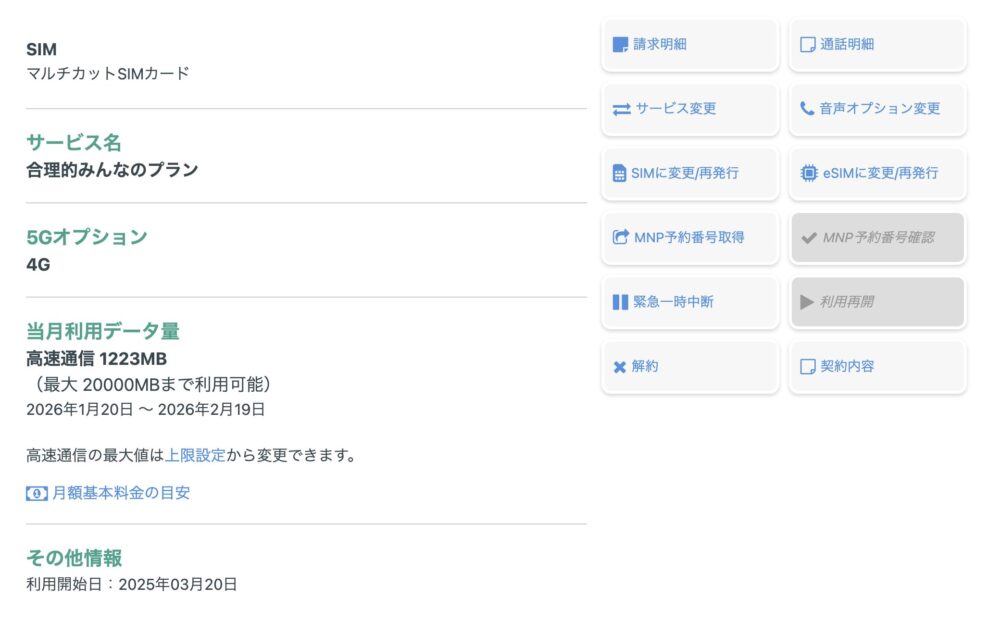Click the X icon beside 解約
This screenshot has width=1000, height=623.
[620, 367]
